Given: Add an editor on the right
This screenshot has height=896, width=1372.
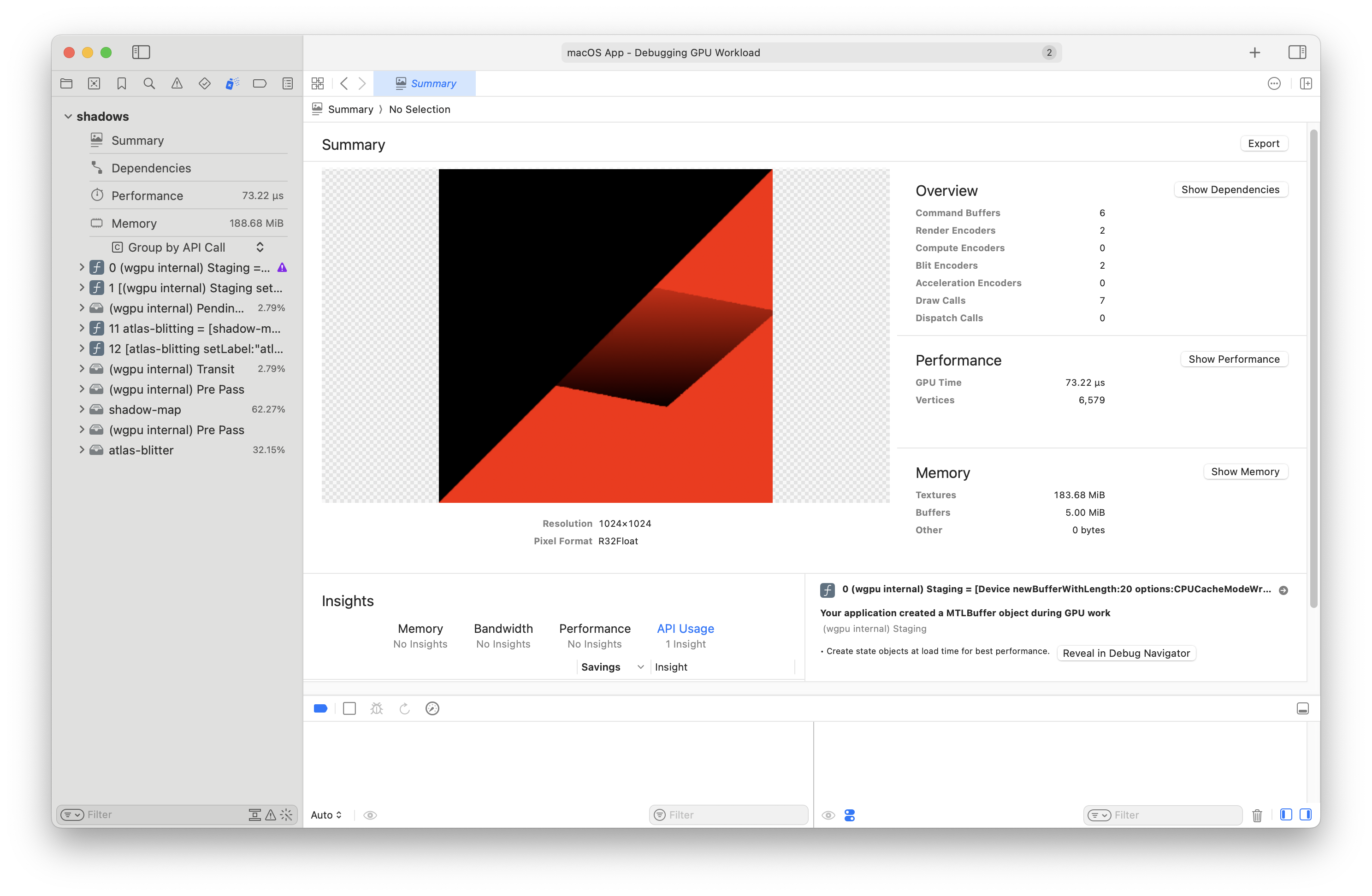Looking at the screenshot, I should [1306, 83].
